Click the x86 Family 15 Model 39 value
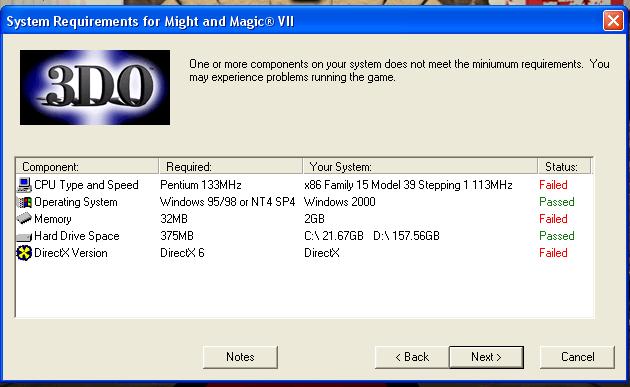The image size is (630, 387). 408,185
